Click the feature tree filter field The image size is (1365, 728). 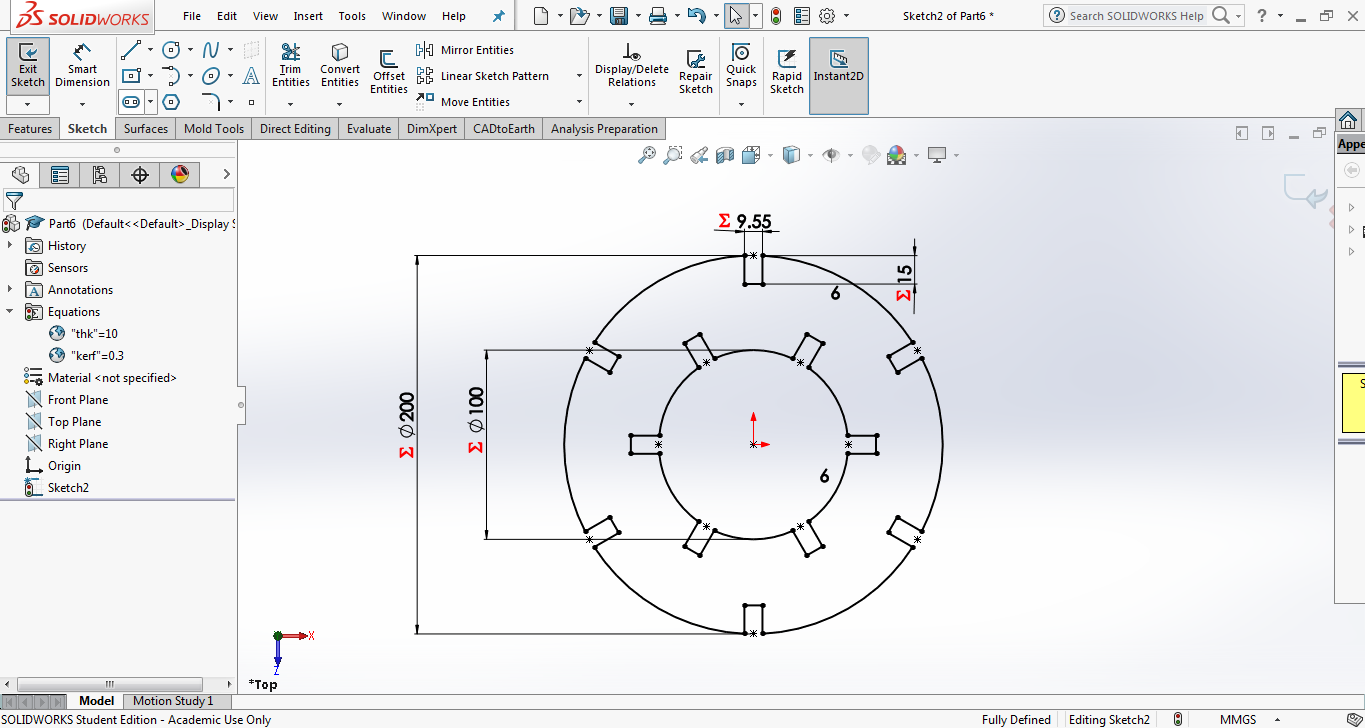(x=119, y=200)
